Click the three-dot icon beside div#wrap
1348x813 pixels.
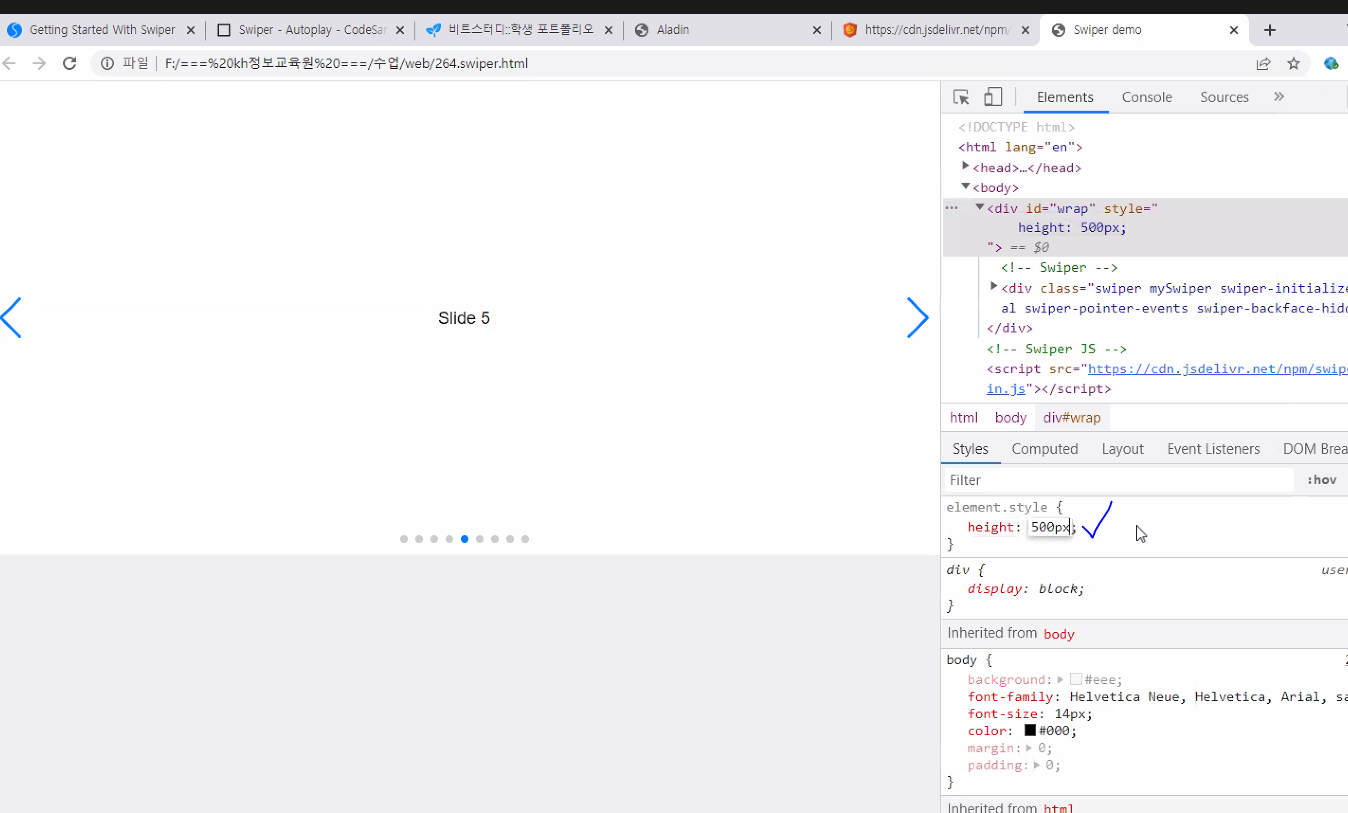pyautogui.click(x=952, y=207)
